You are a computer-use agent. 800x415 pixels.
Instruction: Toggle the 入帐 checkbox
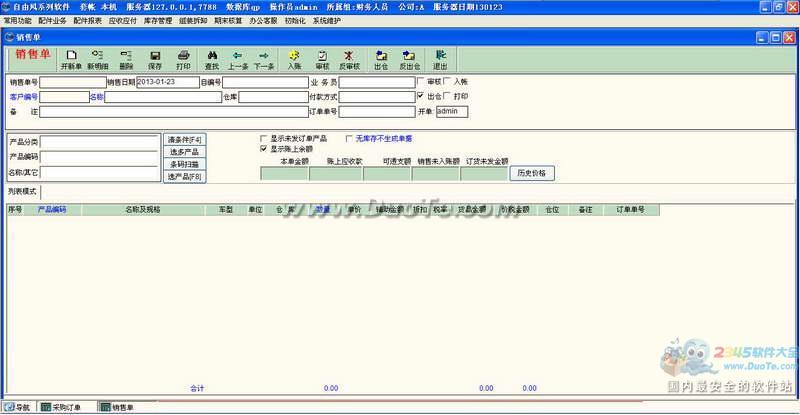(x=447, y=81)
